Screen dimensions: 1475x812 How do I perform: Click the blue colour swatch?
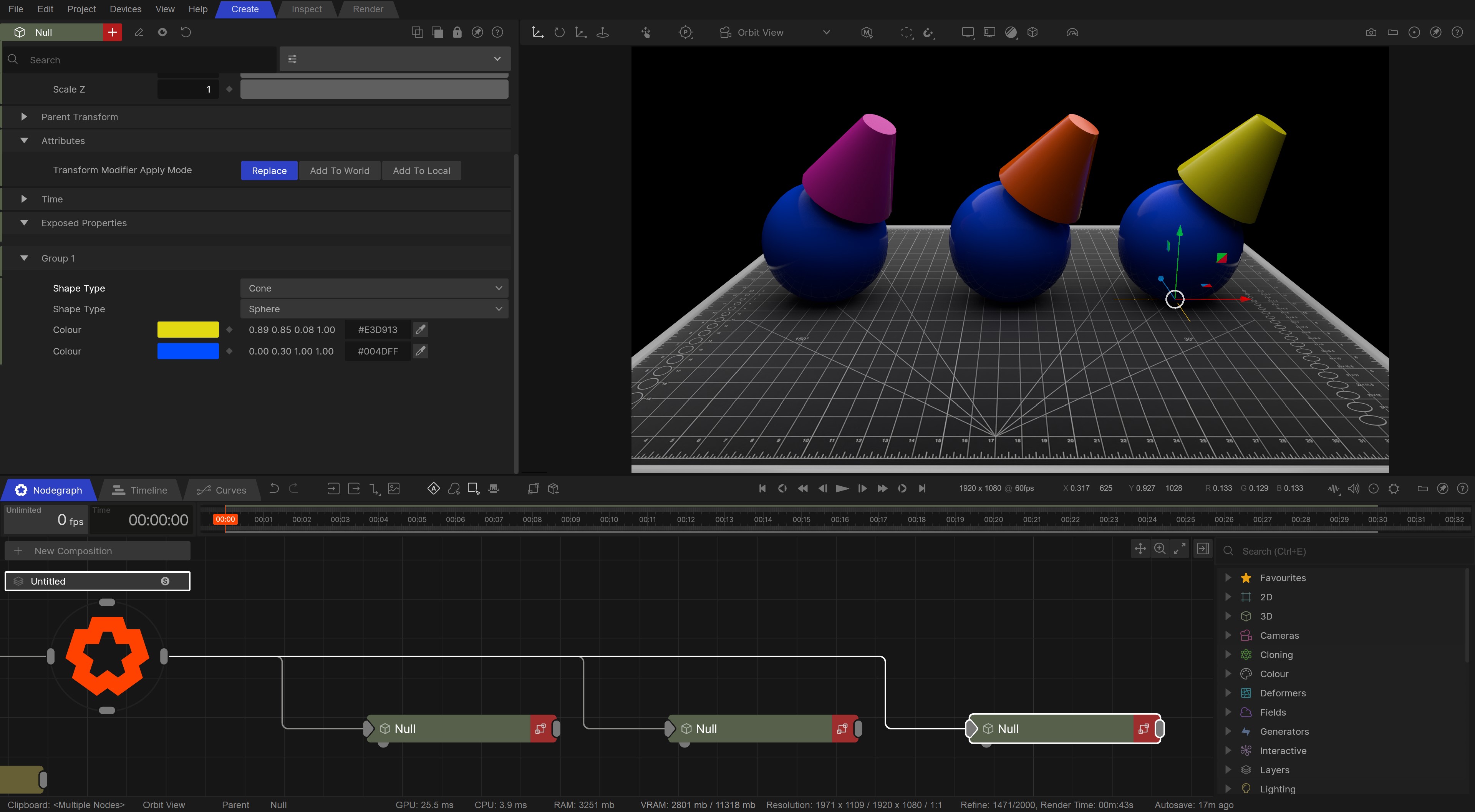click(188, 351)
